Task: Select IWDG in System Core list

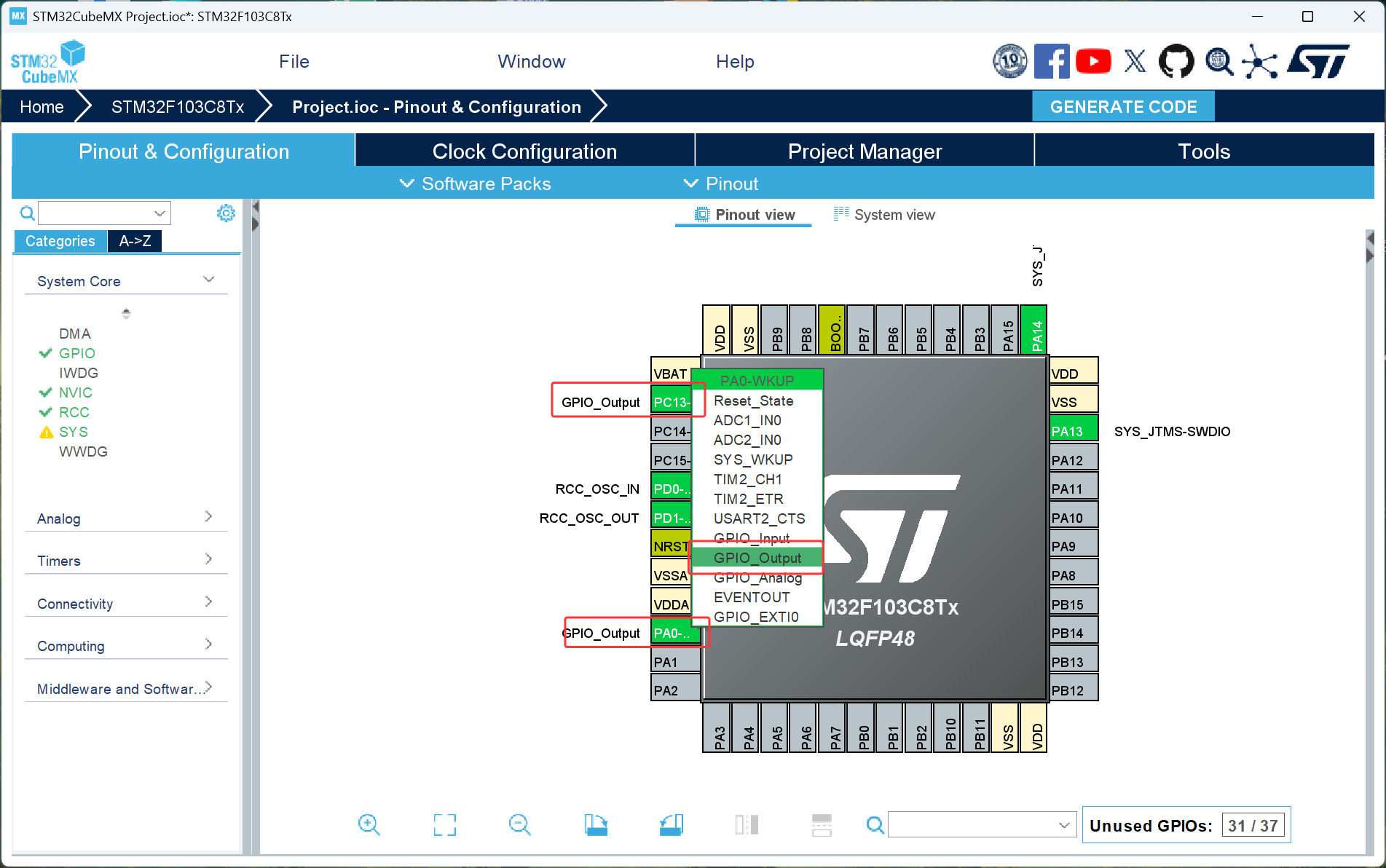Action: 79,373
